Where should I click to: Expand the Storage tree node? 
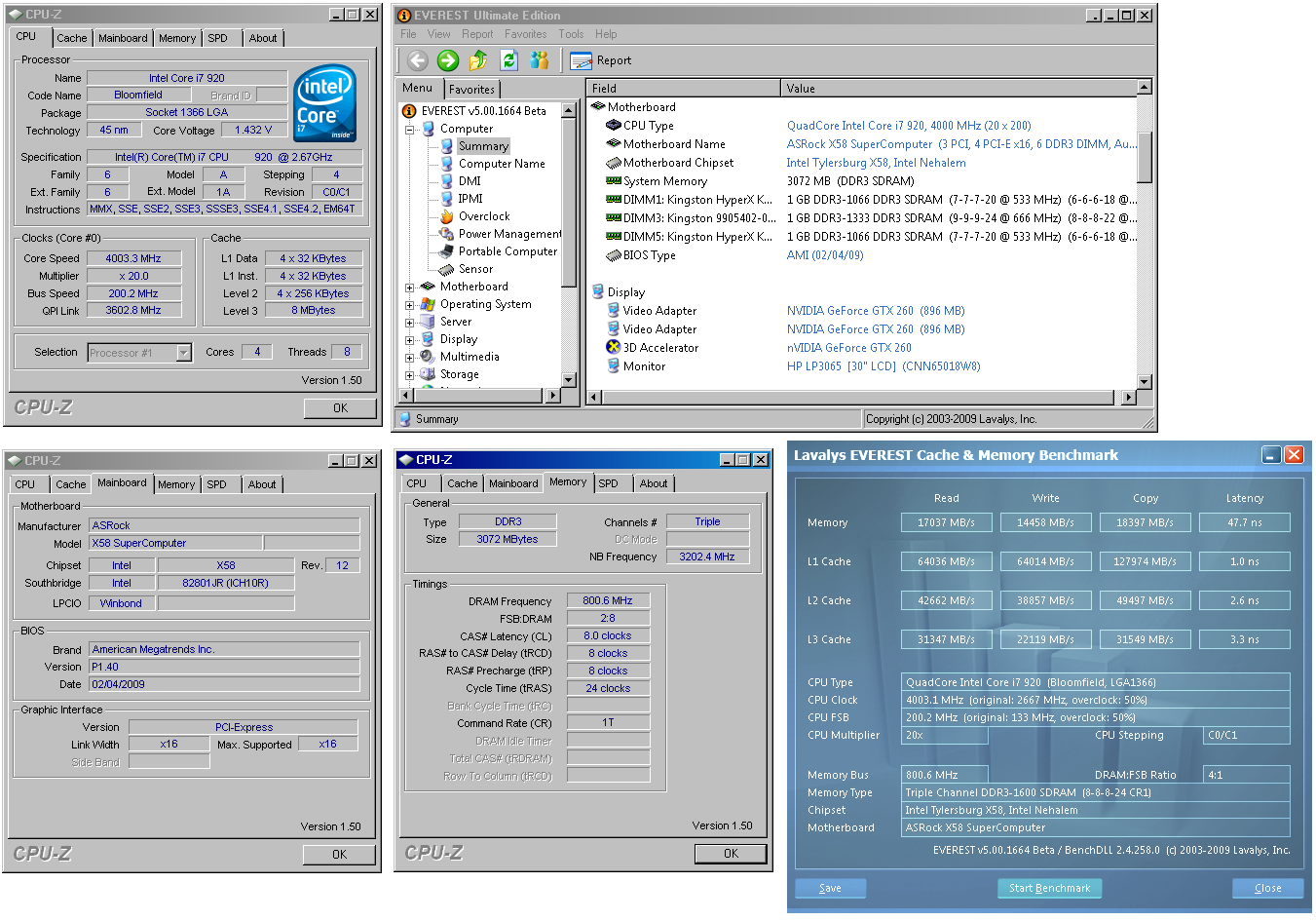pyautogui.click(x=410, y=375)
